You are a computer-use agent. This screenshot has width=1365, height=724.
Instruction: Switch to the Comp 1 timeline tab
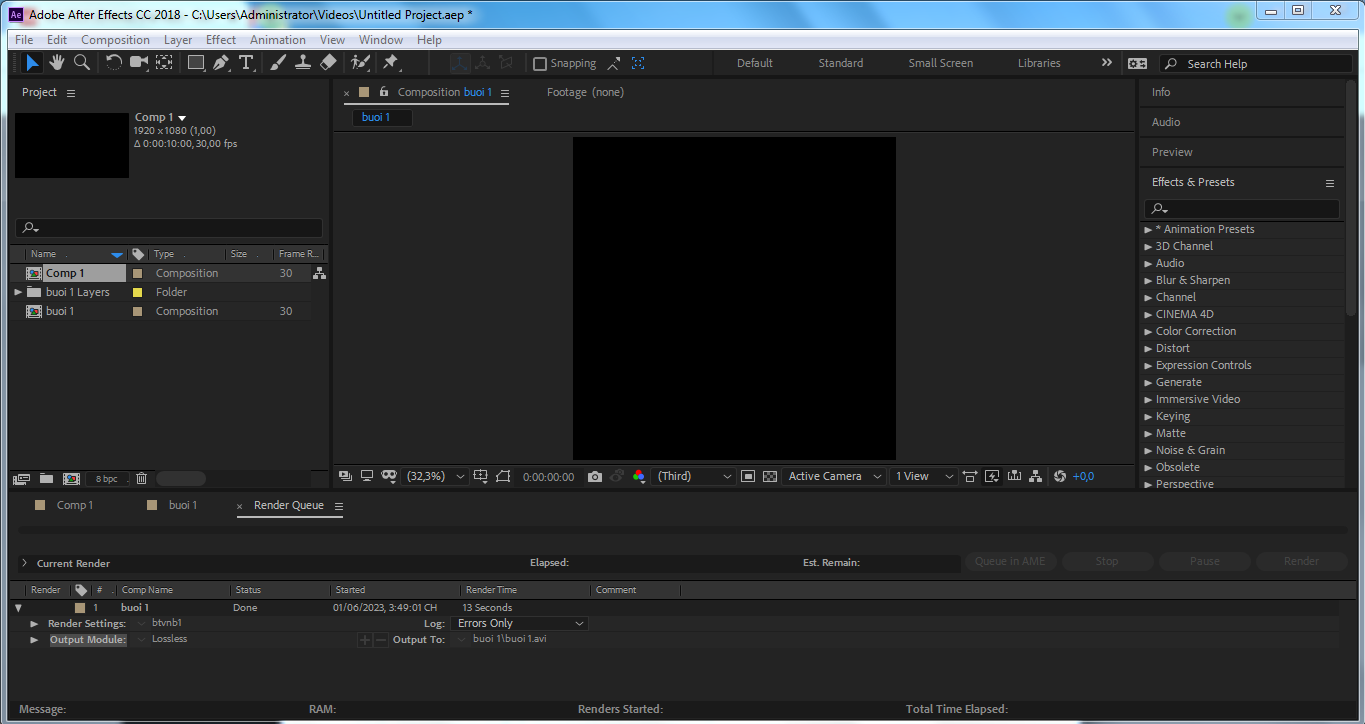click(74, 506)
